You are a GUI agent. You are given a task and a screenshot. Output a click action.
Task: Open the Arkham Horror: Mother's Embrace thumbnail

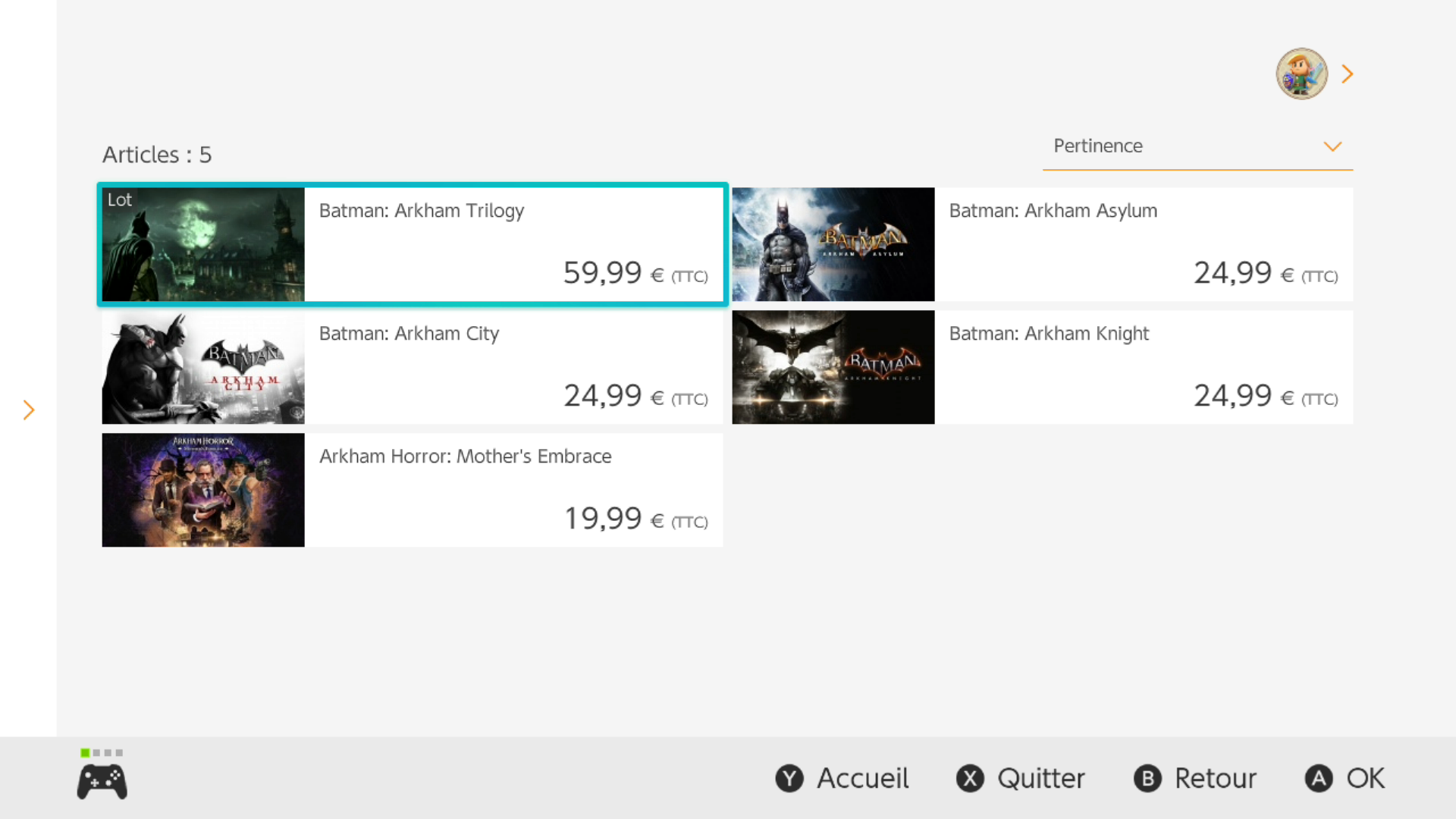click(x=203, y=490)
